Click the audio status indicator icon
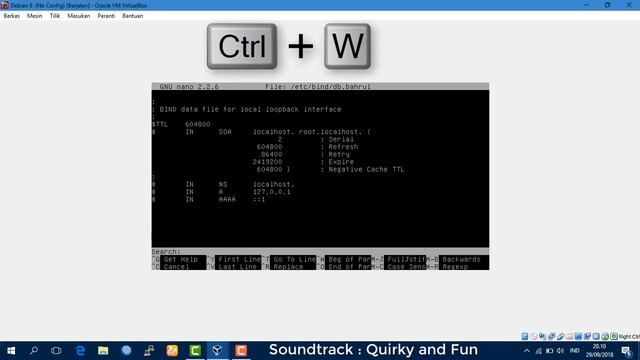640x360 pixels. pyautogui.click(x=542, y=336)
